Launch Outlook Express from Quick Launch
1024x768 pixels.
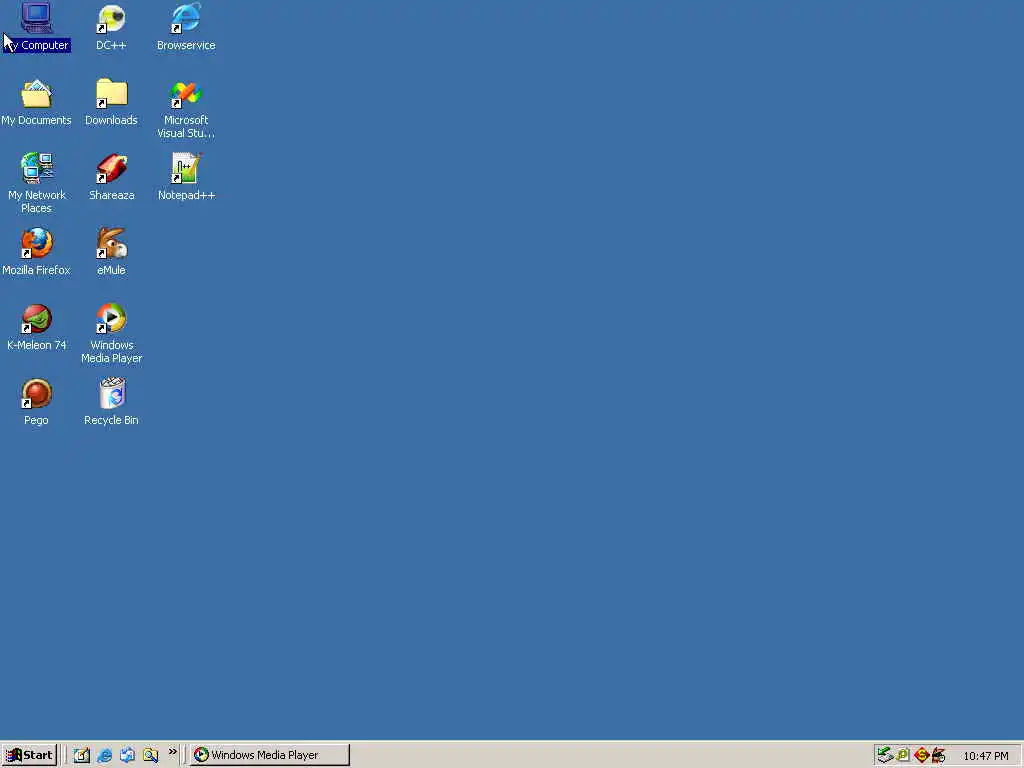pos(127,755)
